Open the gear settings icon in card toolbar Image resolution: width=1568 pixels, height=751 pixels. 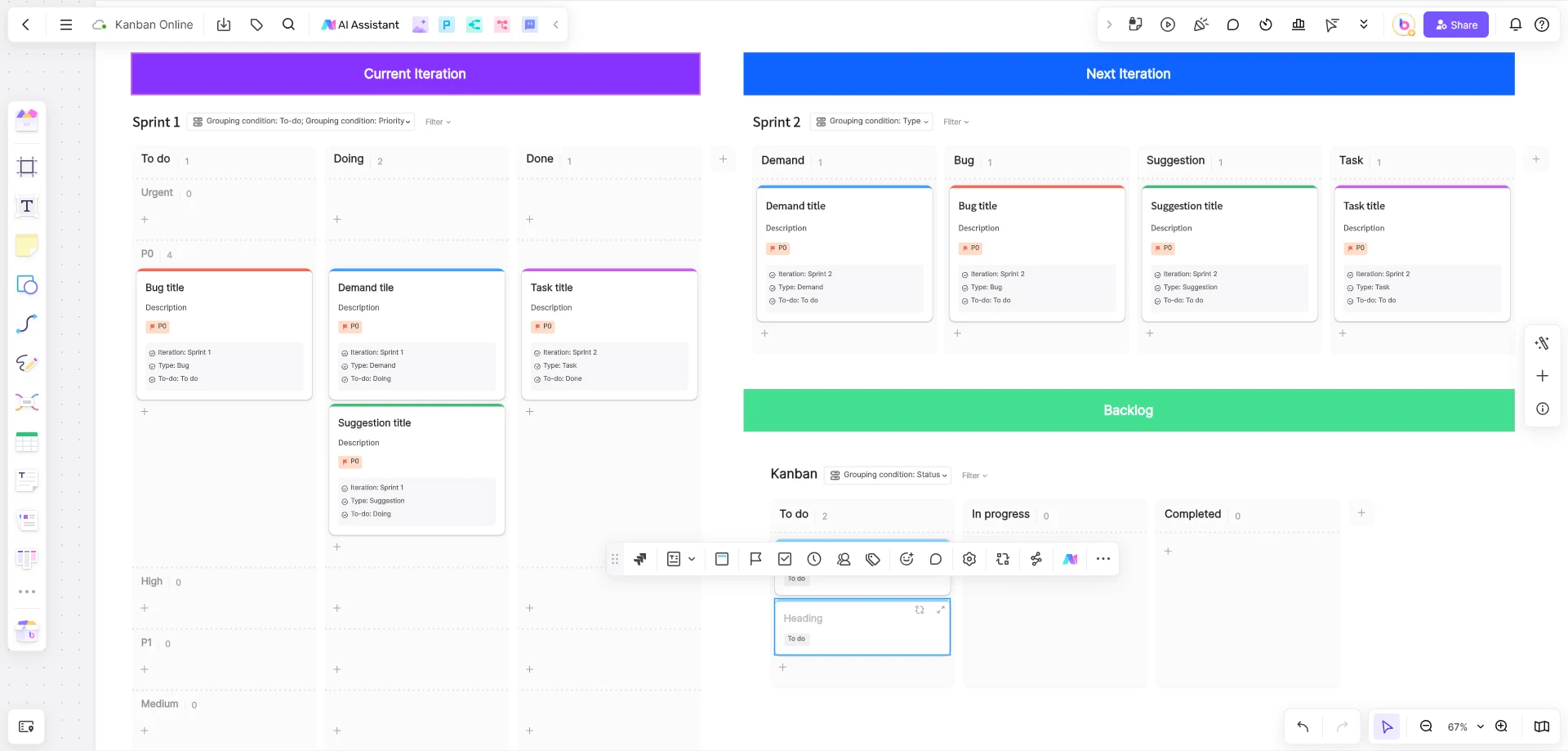click(x=969, y=559)
